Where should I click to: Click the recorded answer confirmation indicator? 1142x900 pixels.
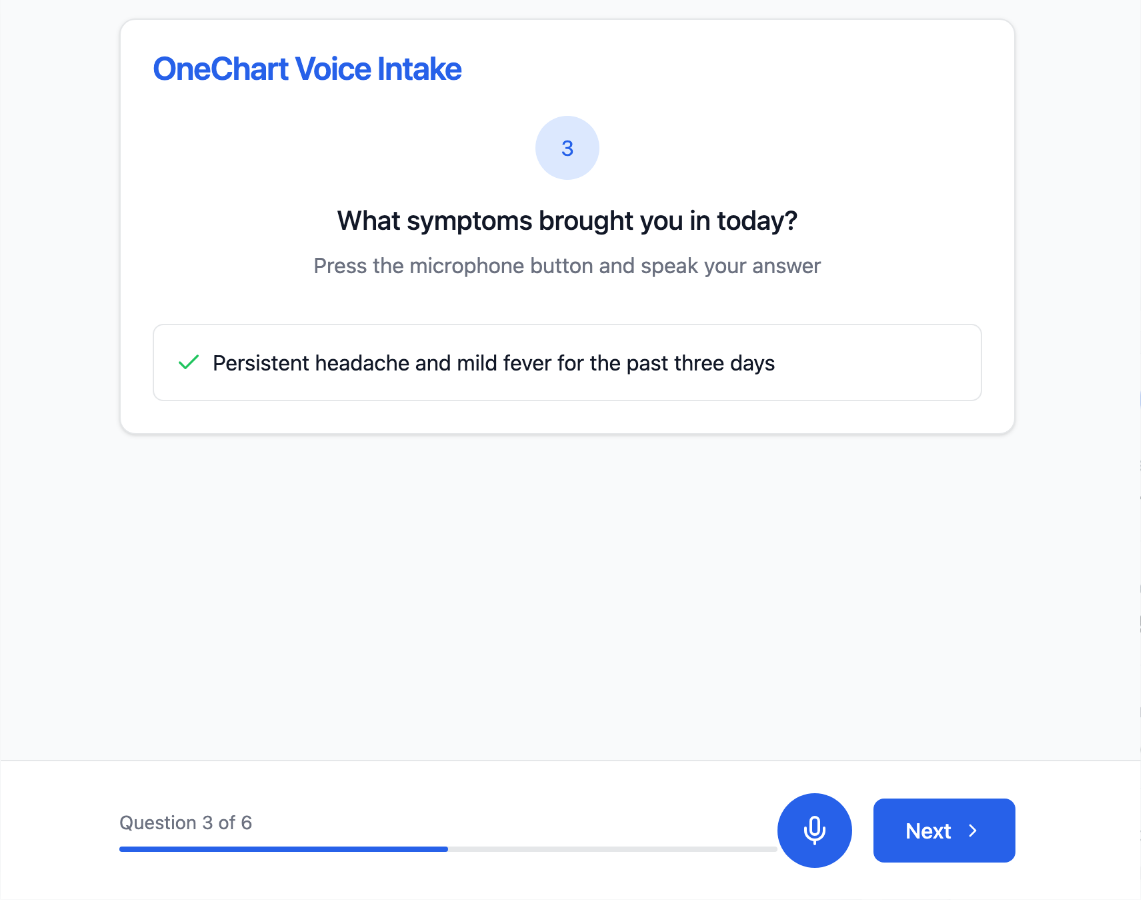click(187, 362)
